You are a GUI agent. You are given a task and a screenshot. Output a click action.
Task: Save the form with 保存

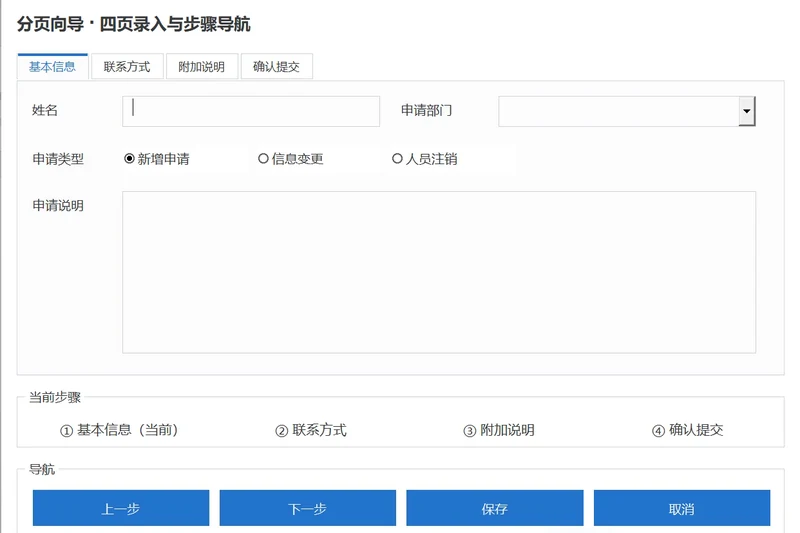coord(494,508)
